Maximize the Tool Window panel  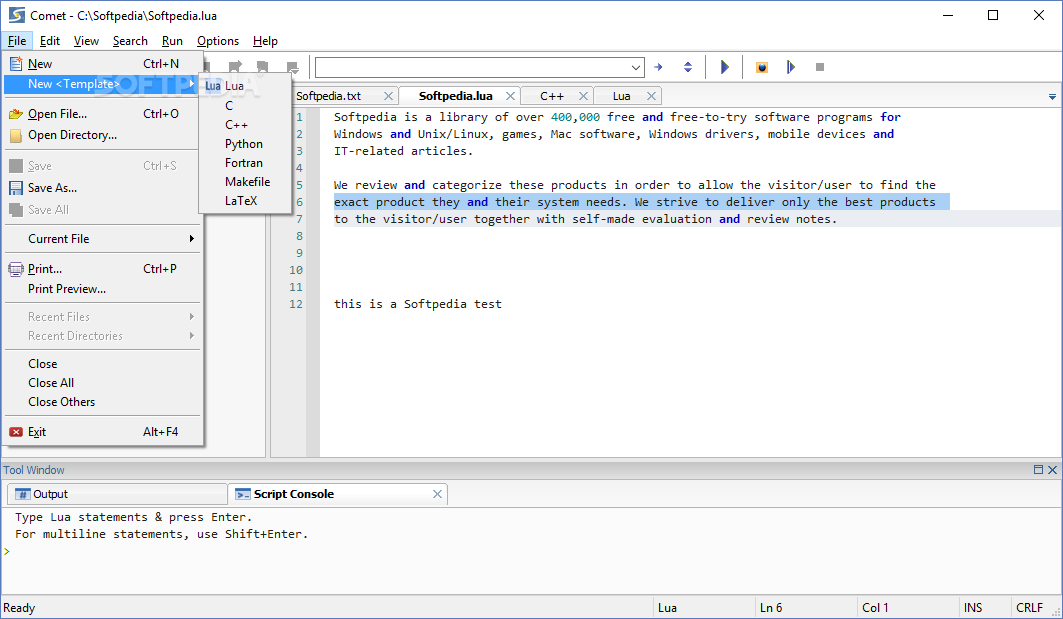tap(1038, 470)
